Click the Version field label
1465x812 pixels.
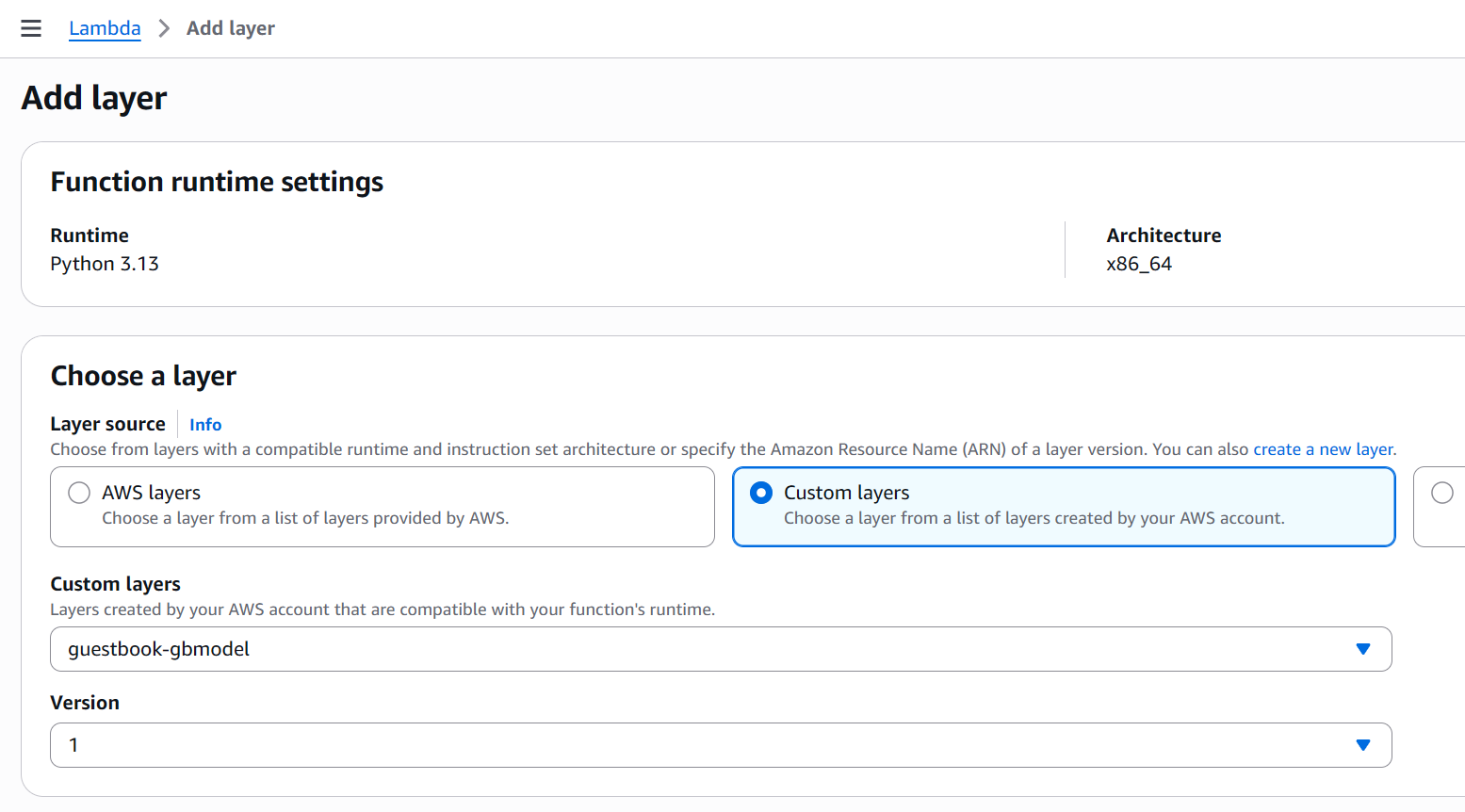coord(85,703)
